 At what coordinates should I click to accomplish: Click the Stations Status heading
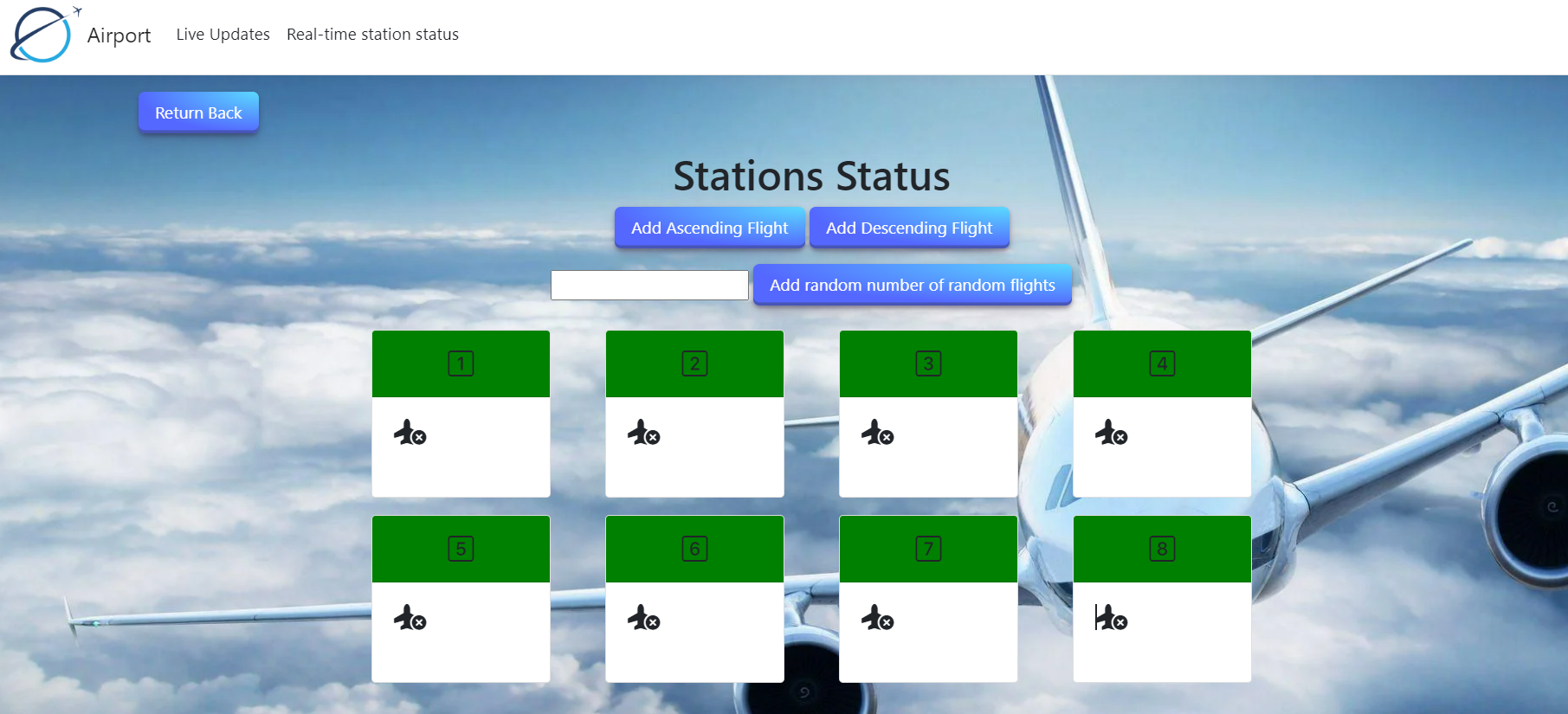tap(811, 177)
